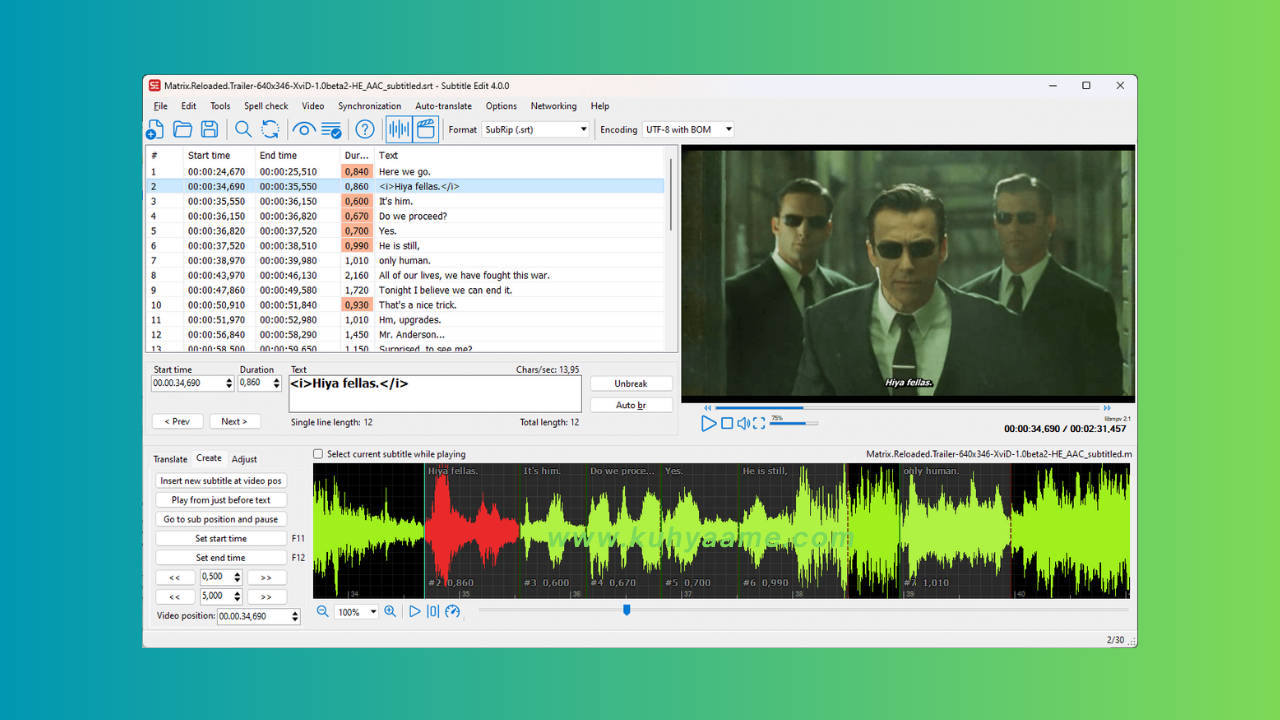Open the Tools menu
Viewport: 1280px width, 720px height.
click(x=220, y=106)
